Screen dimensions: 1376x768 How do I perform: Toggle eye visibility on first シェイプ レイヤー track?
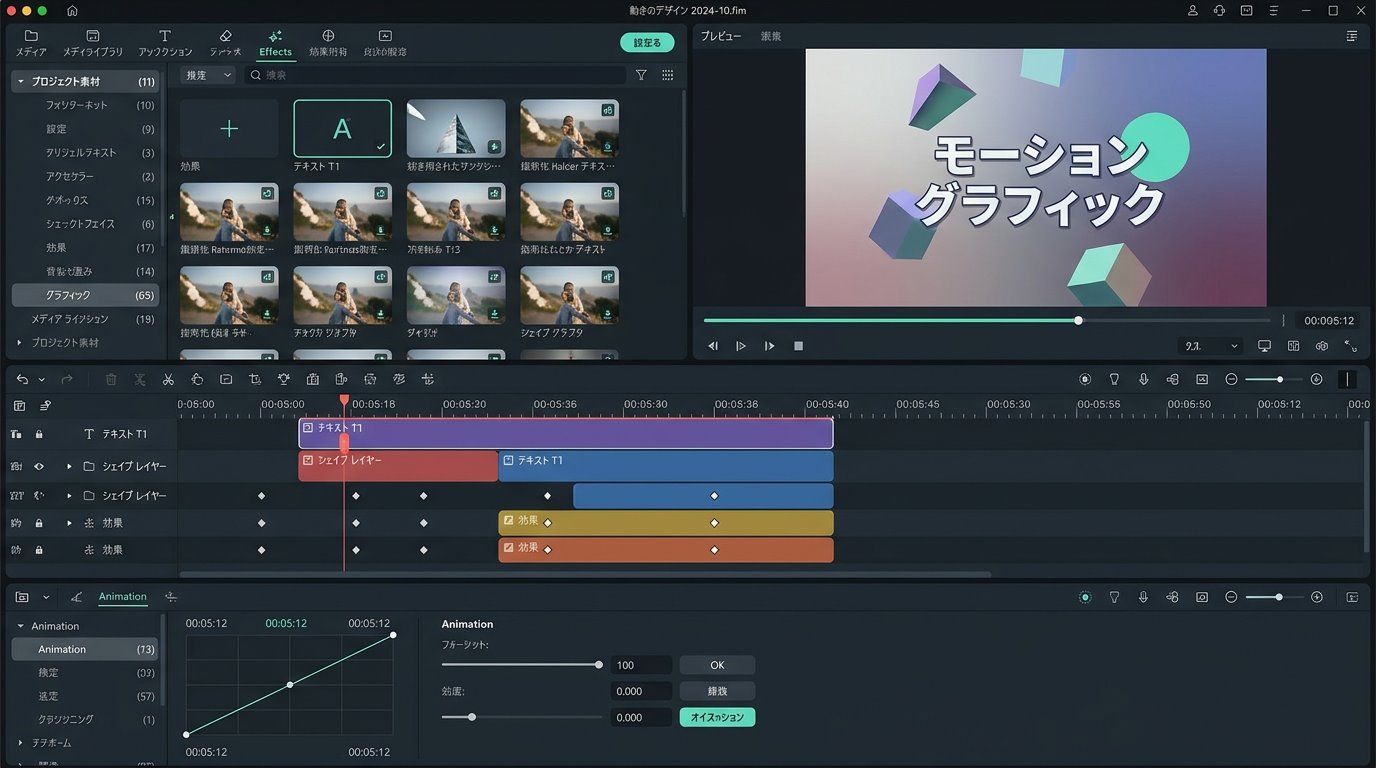(x=39, y=466)
